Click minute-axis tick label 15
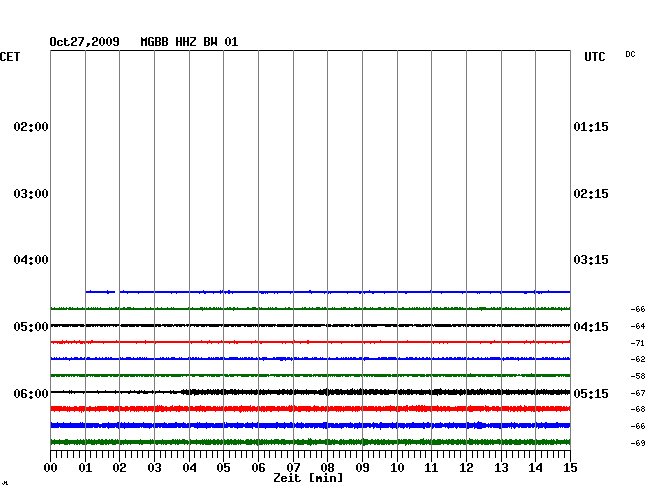Image resolution: width=650 pixels, height=494 pixels. tap(570, 468)
